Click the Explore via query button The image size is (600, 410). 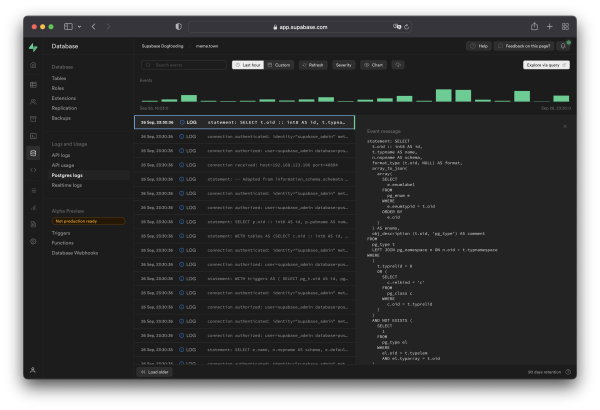[x=546, y=64]
